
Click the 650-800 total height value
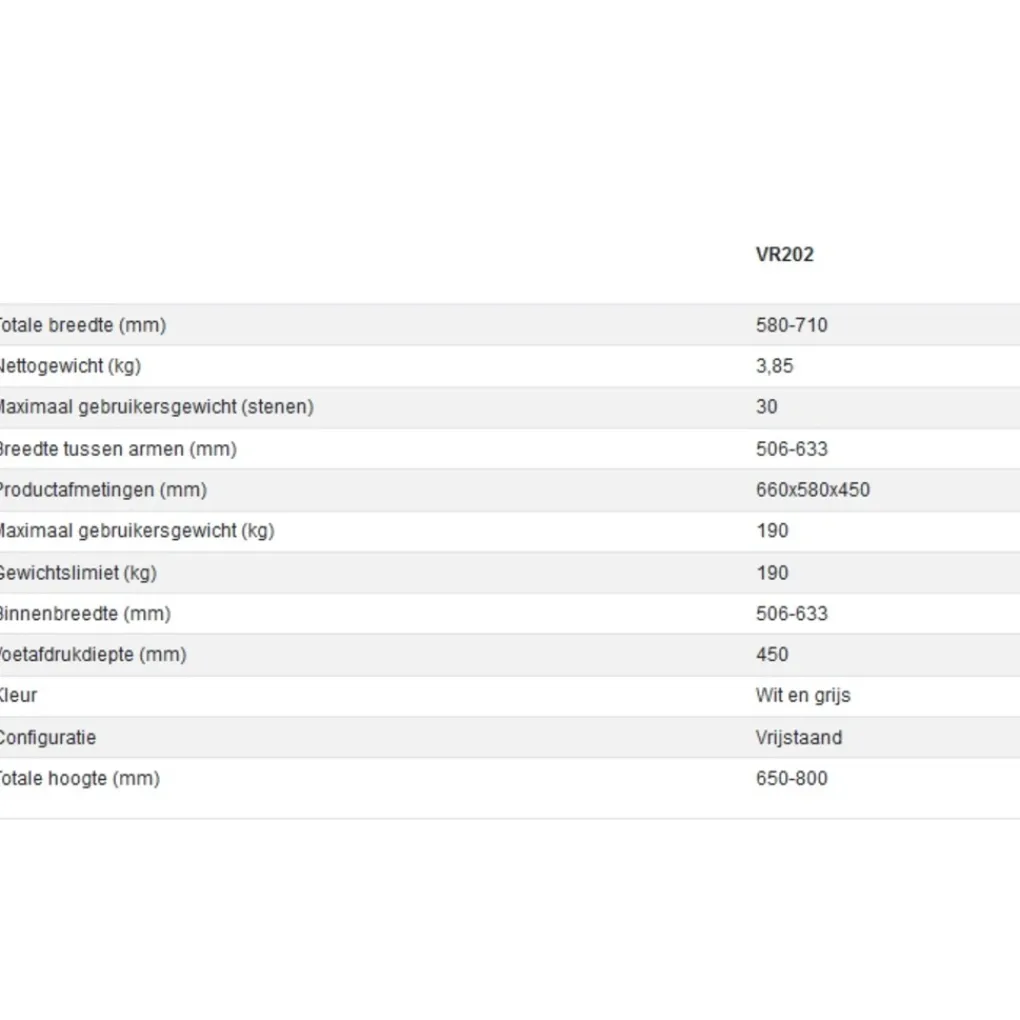(791, 779)
